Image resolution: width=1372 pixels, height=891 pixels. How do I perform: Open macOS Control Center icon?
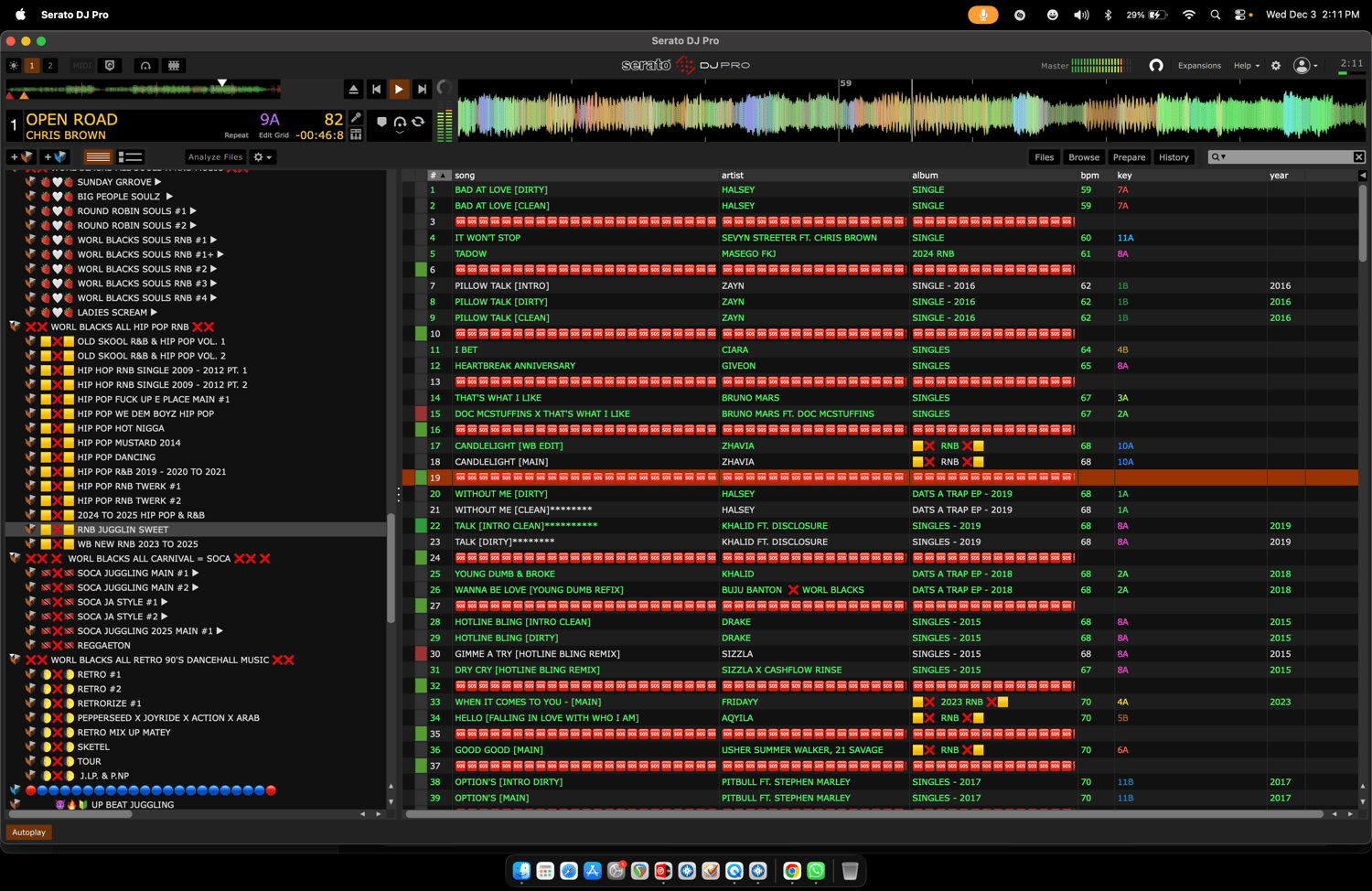click(1240, 15)
